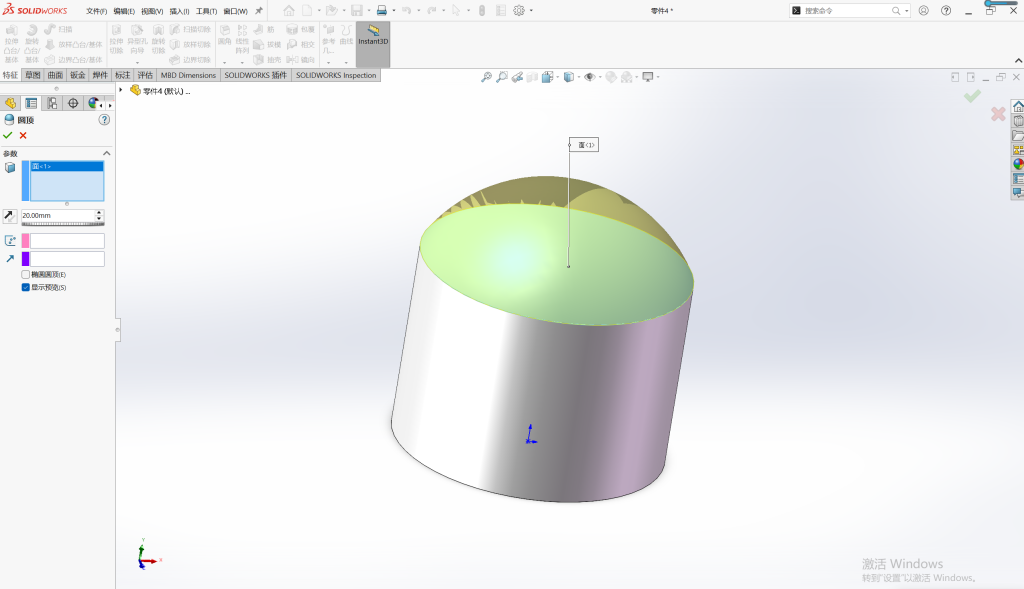Open the ConfigurationManager tab icon
This screenshot has height=589, width=1024.
click(x=52, y=103)
